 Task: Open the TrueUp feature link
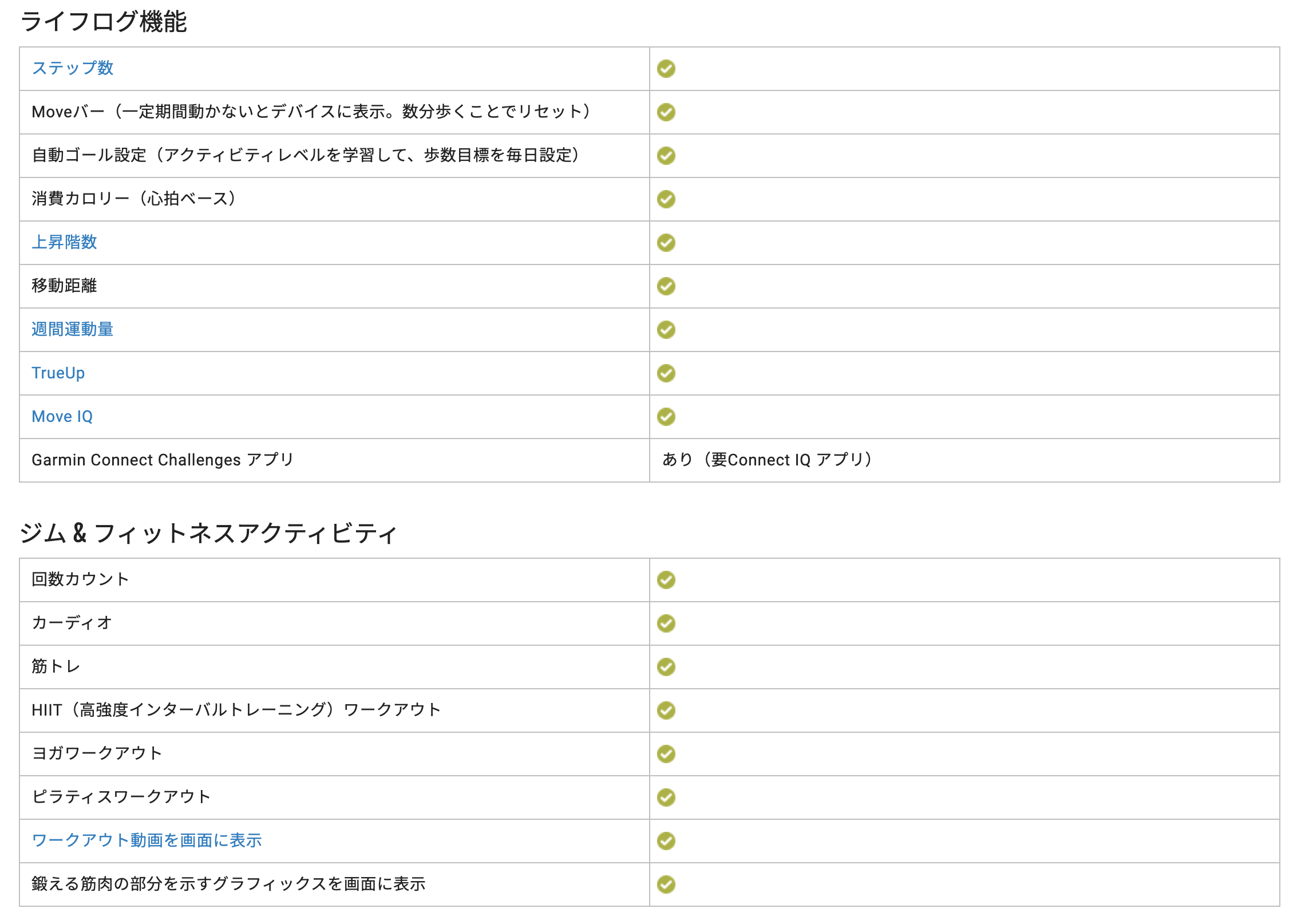coord(58,373)
